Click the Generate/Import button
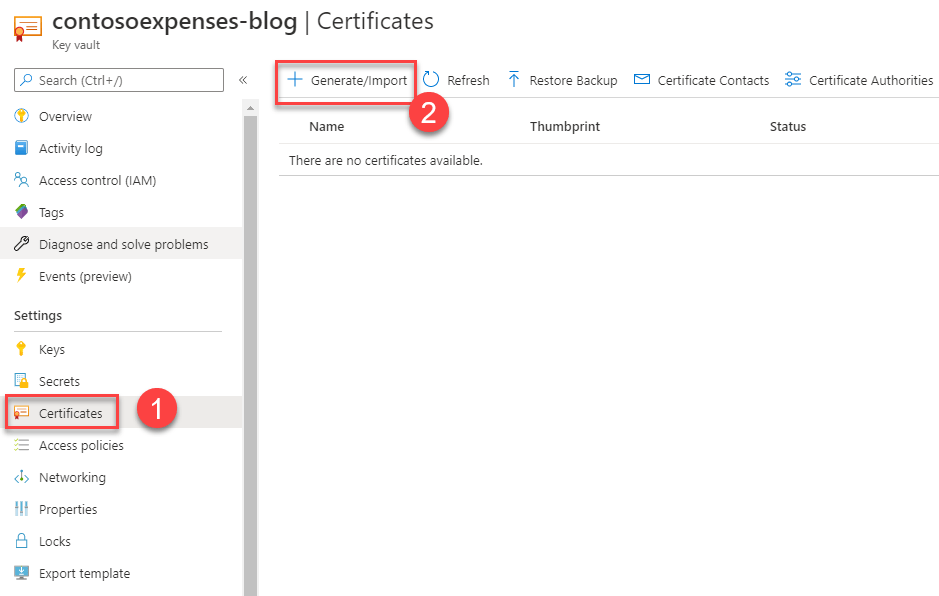This screenshot has width=939, height=596. (x=347, y=80)
